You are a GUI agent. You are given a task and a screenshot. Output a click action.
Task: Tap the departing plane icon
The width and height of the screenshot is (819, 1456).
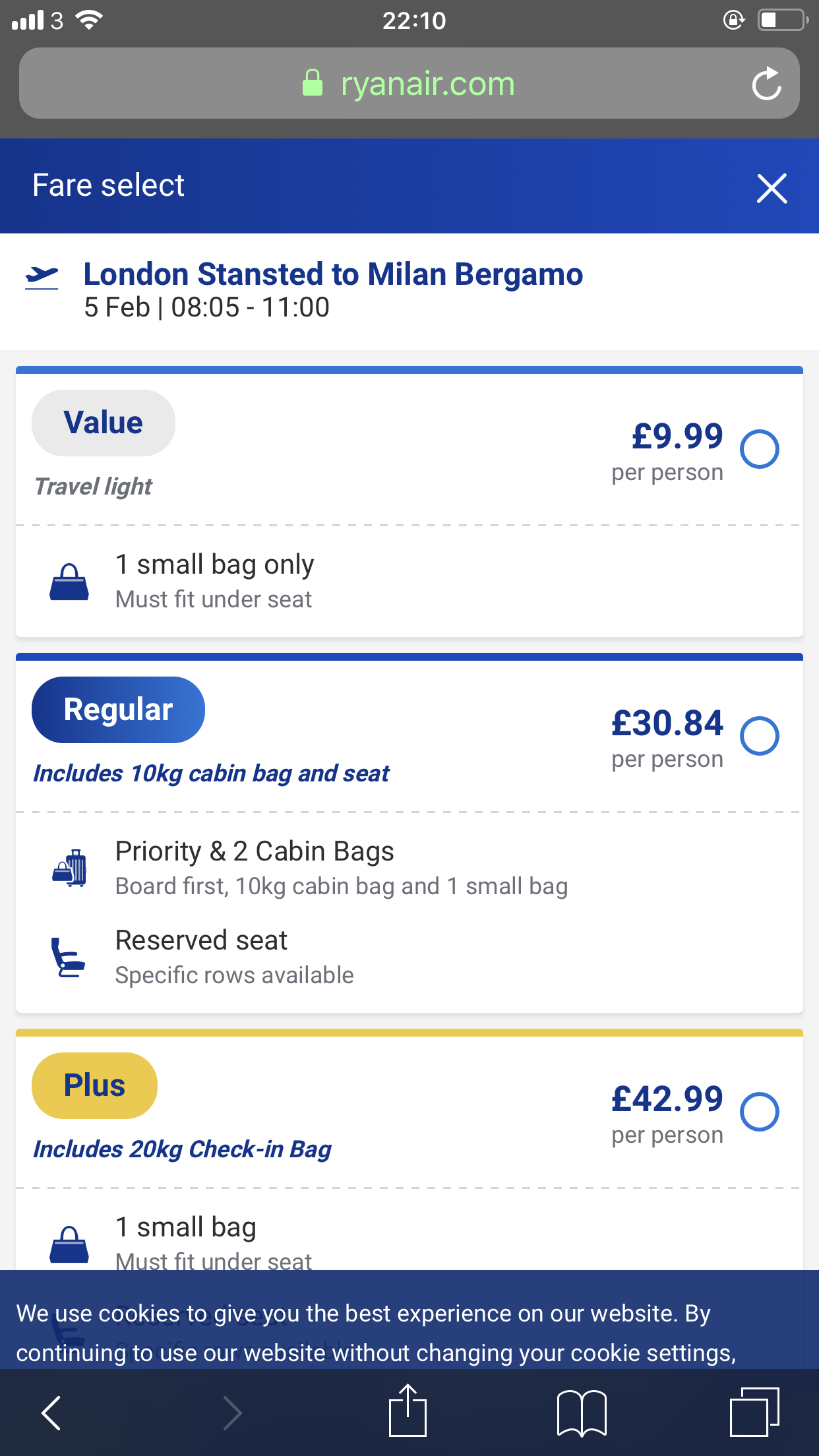[42, 277]
